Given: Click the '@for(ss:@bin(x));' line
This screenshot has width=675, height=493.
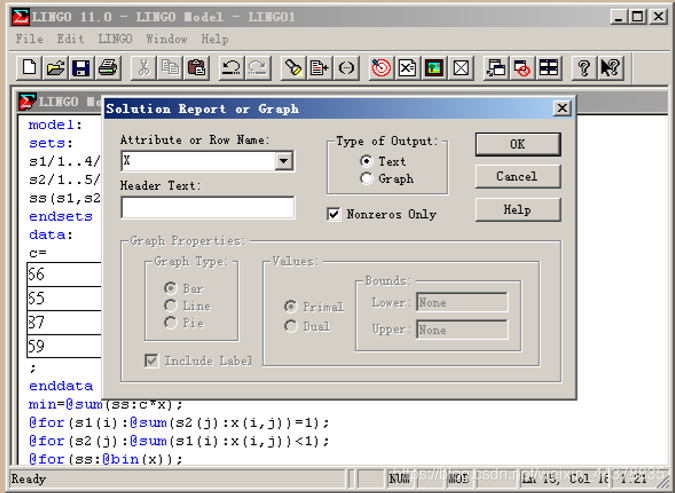Looking at the screenshot, I should 106,459.
